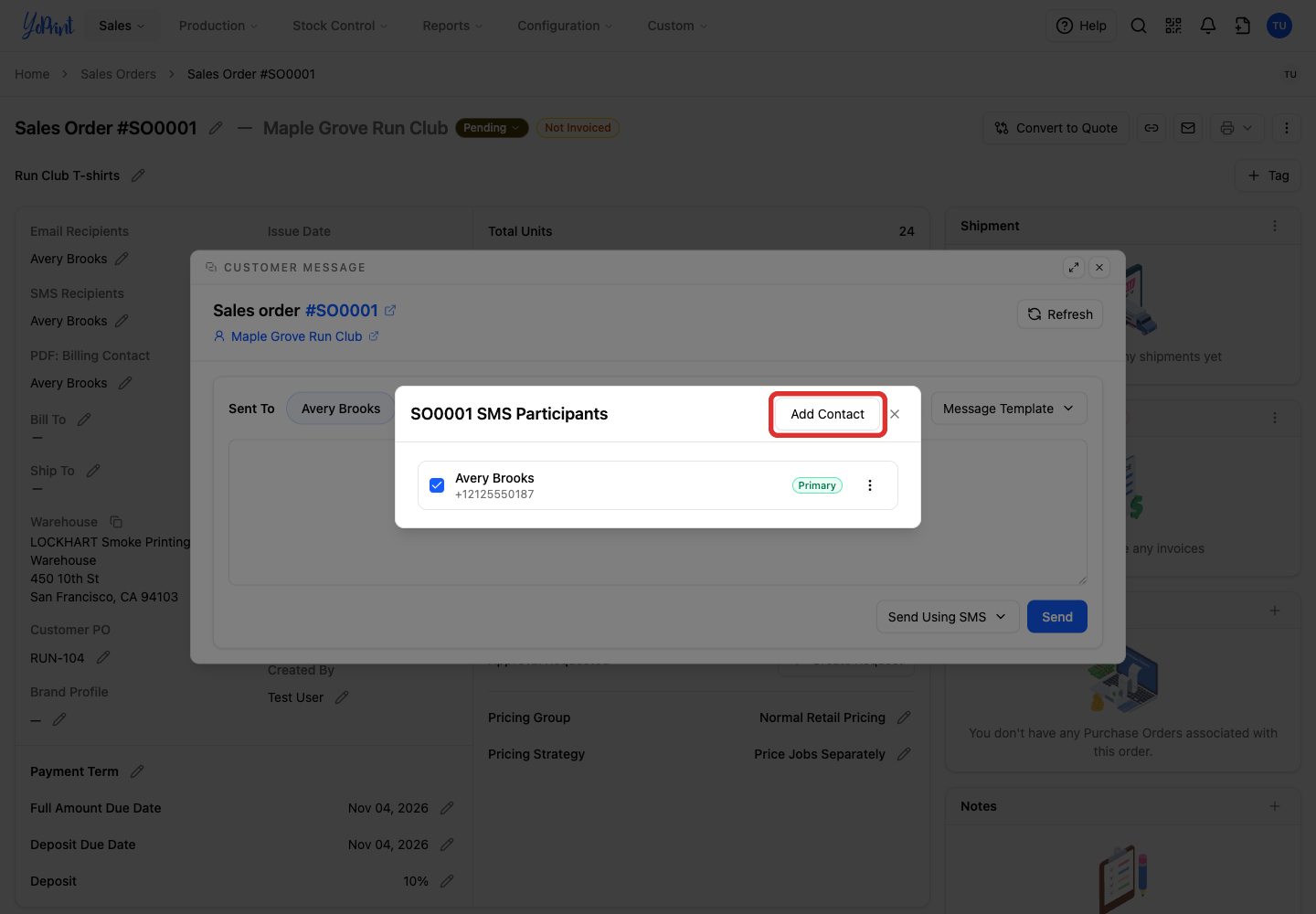1316x914 pixels.
Task: Open Avery Brooks participant options menu
Action: (x=870, y=485)
